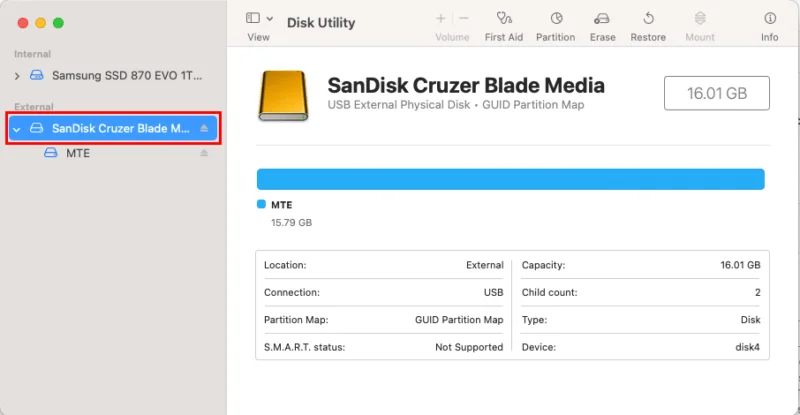Select SanDisk Cruzer Blade in sidebar

pyautogui.click(x=113, y=128)
